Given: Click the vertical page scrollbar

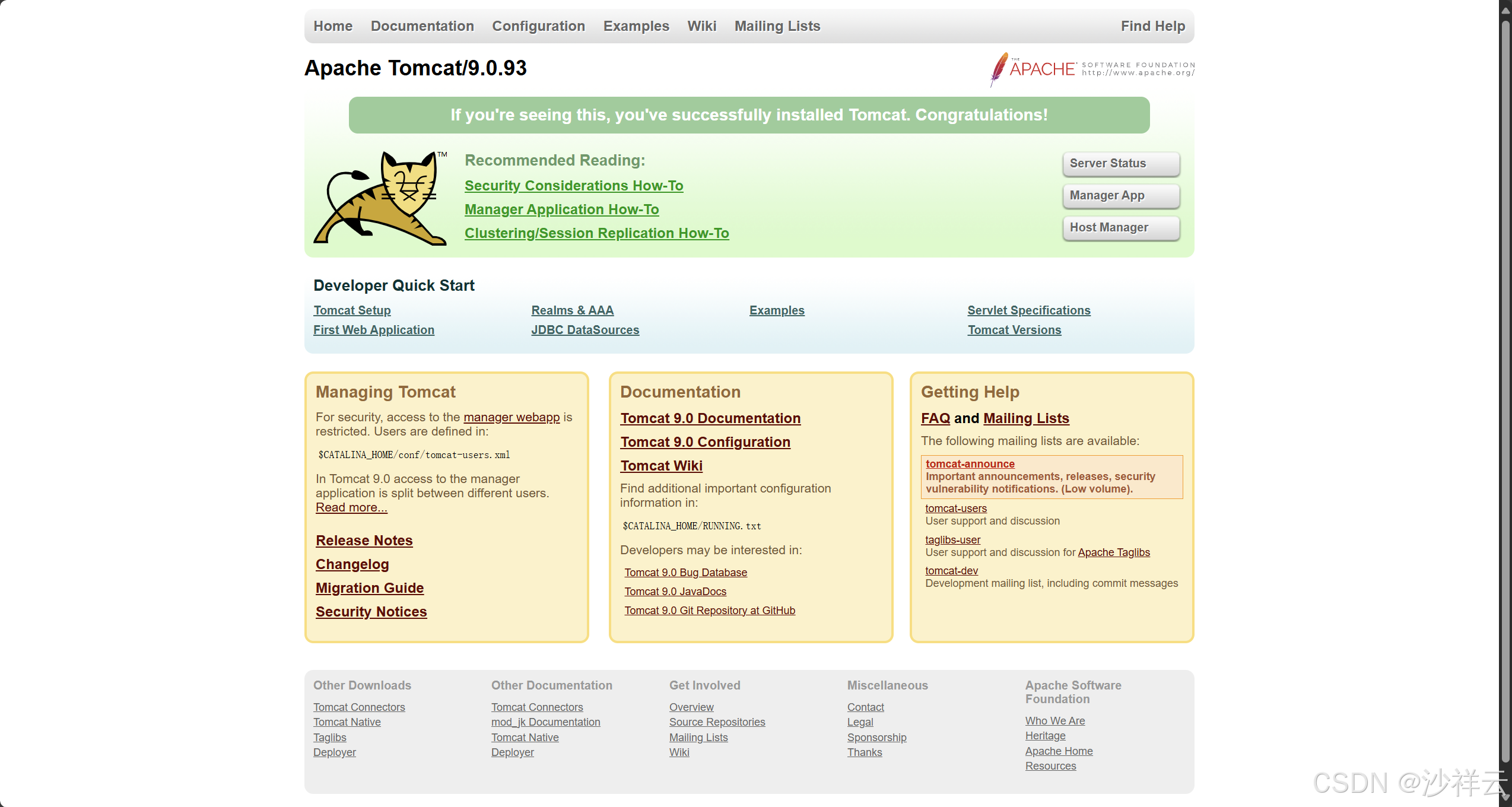Looking at the screenshot, I should click(x=1505, y=392).
